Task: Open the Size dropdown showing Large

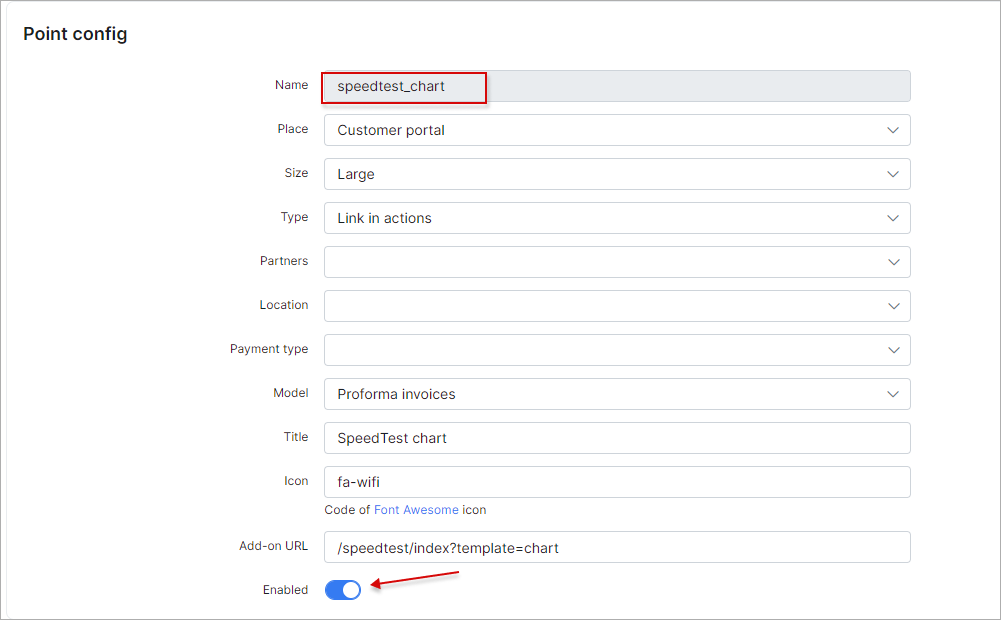Action: pyautogui.click(x=617, y=174)
